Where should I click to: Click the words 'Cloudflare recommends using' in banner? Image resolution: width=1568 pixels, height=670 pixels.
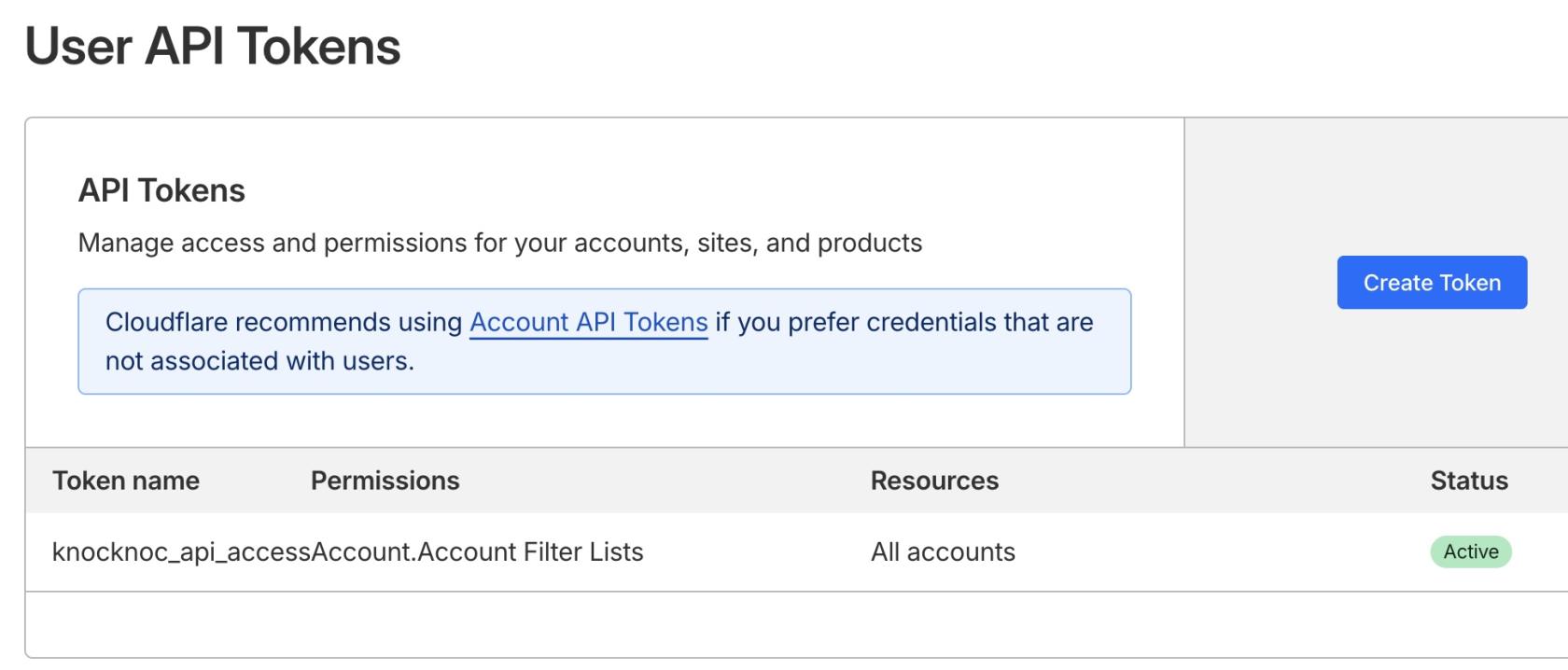click(x=284, y=322)
